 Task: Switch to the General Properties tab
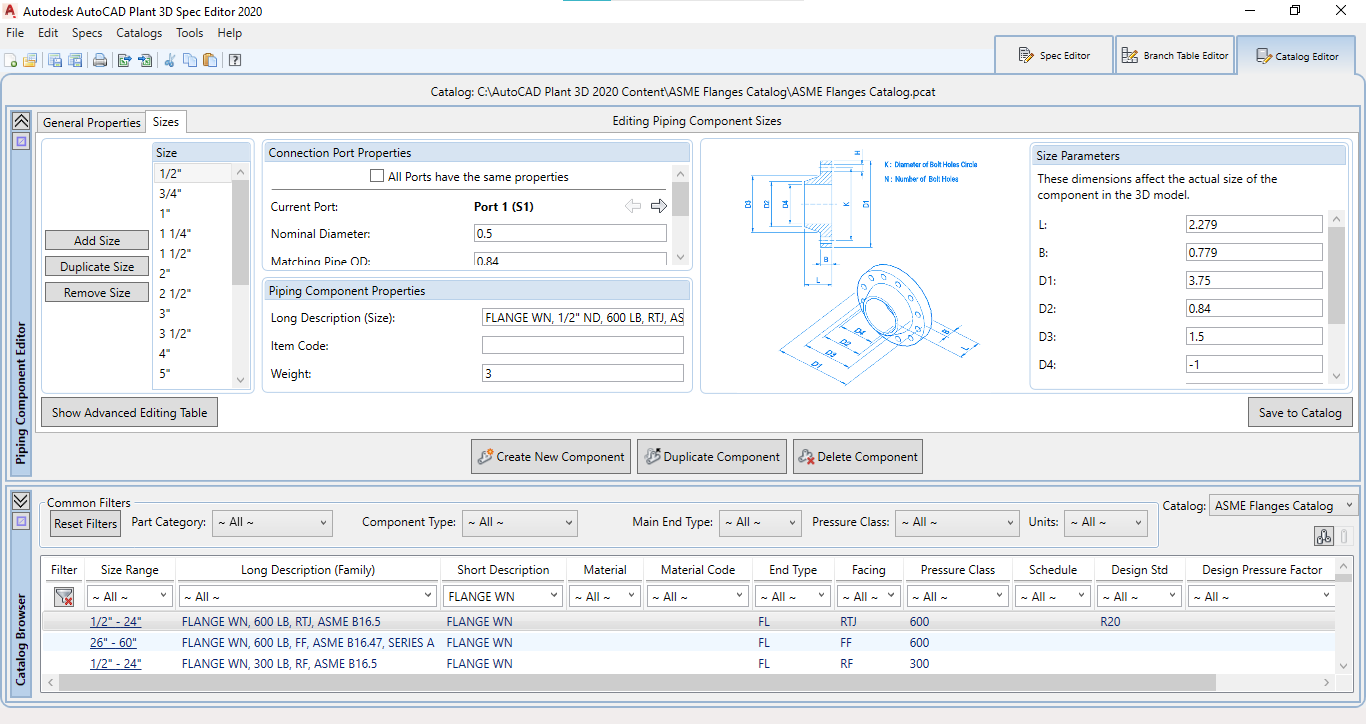point(92,122)
